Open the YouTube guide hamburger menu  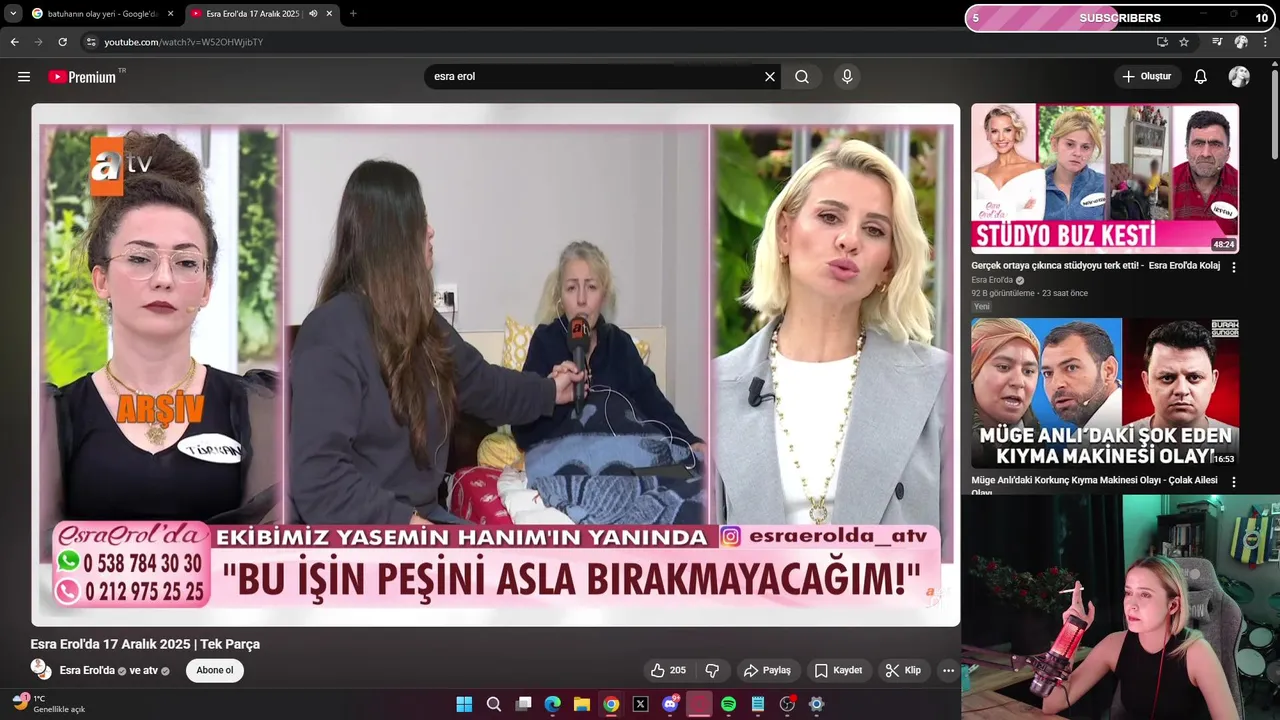pos(24,77)
